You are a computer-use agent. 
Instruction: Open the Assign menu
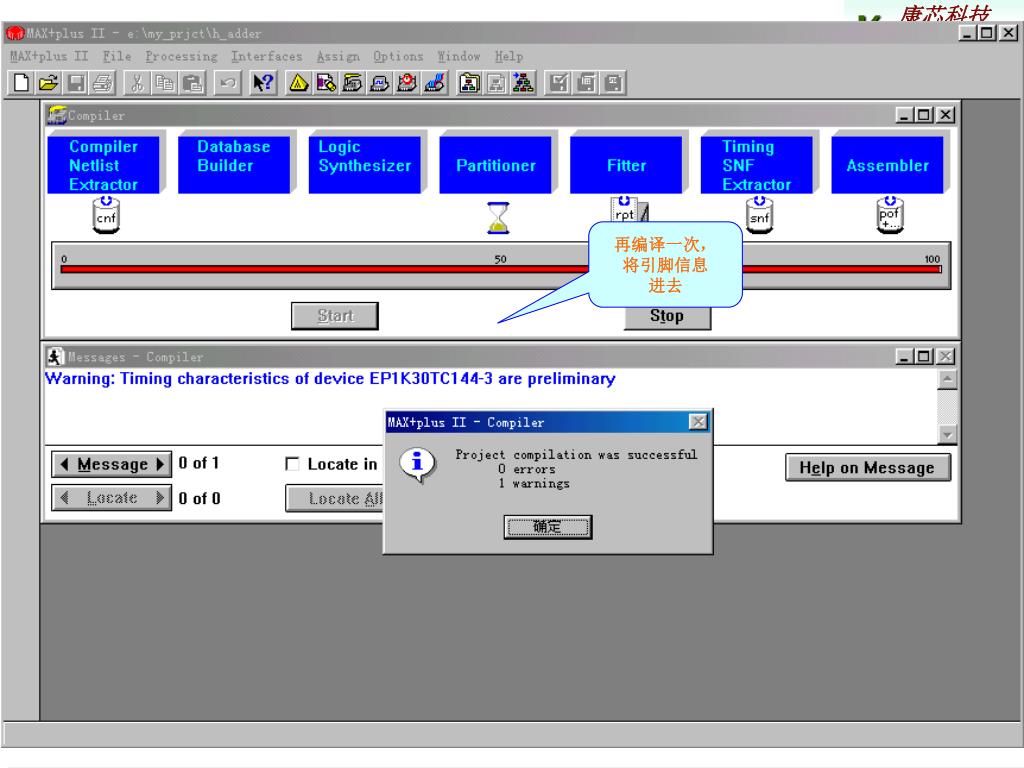(338, 56)
